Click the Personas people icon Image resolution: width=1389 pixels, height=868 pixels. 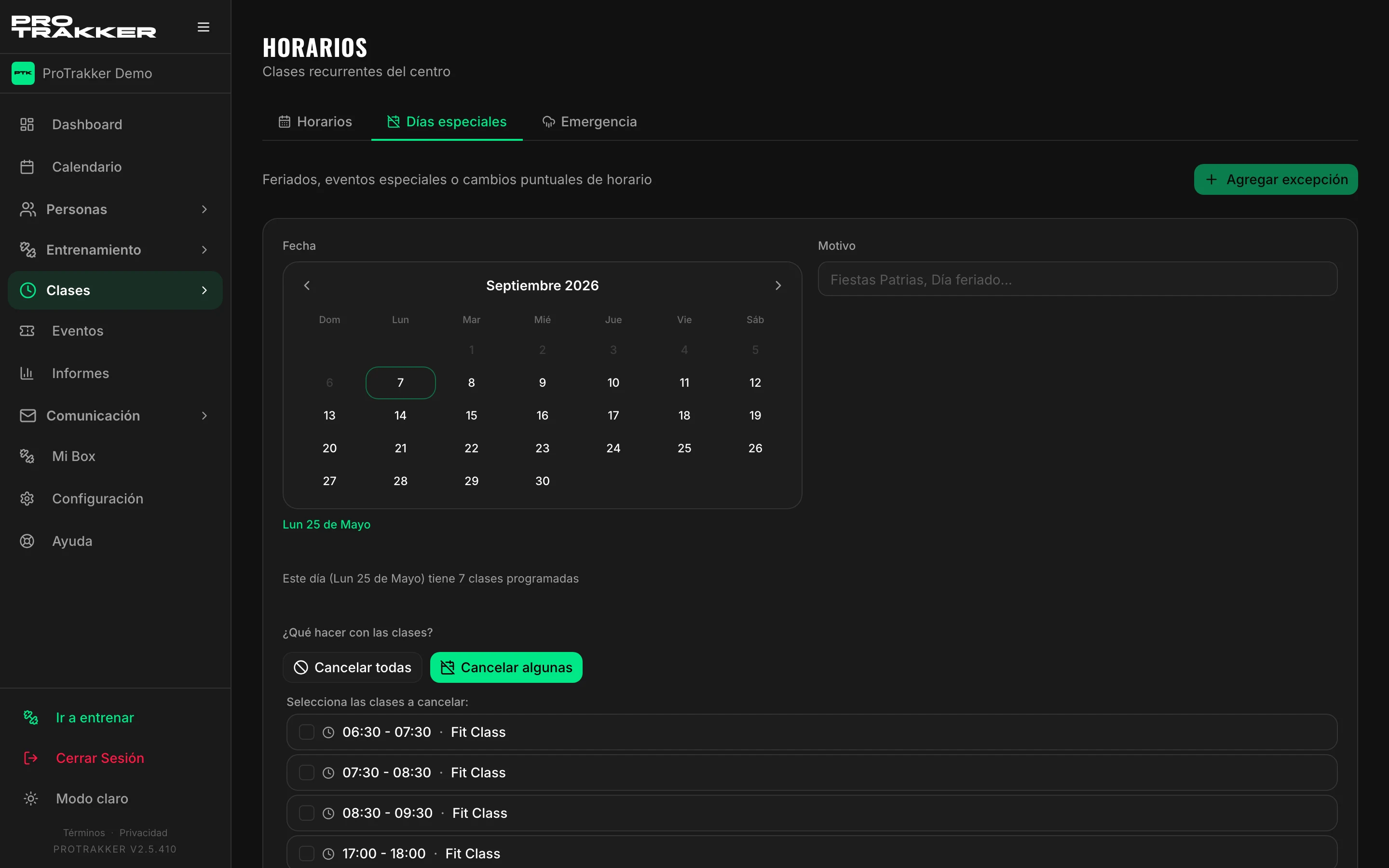pos(27,210)
